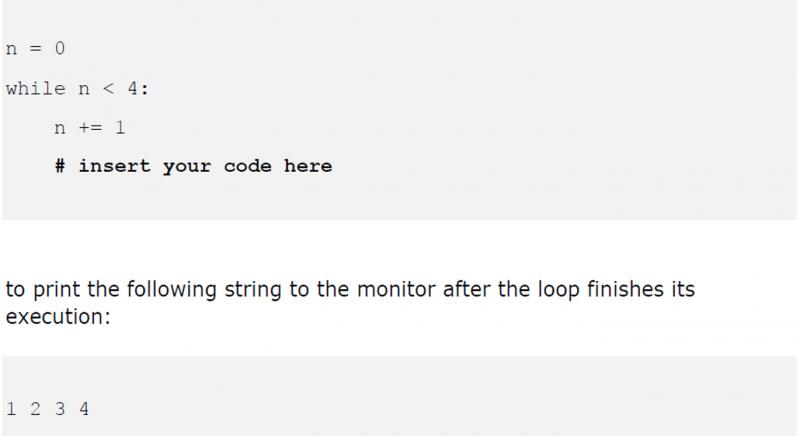Click the less-than sign in while condition

(108, 89)
